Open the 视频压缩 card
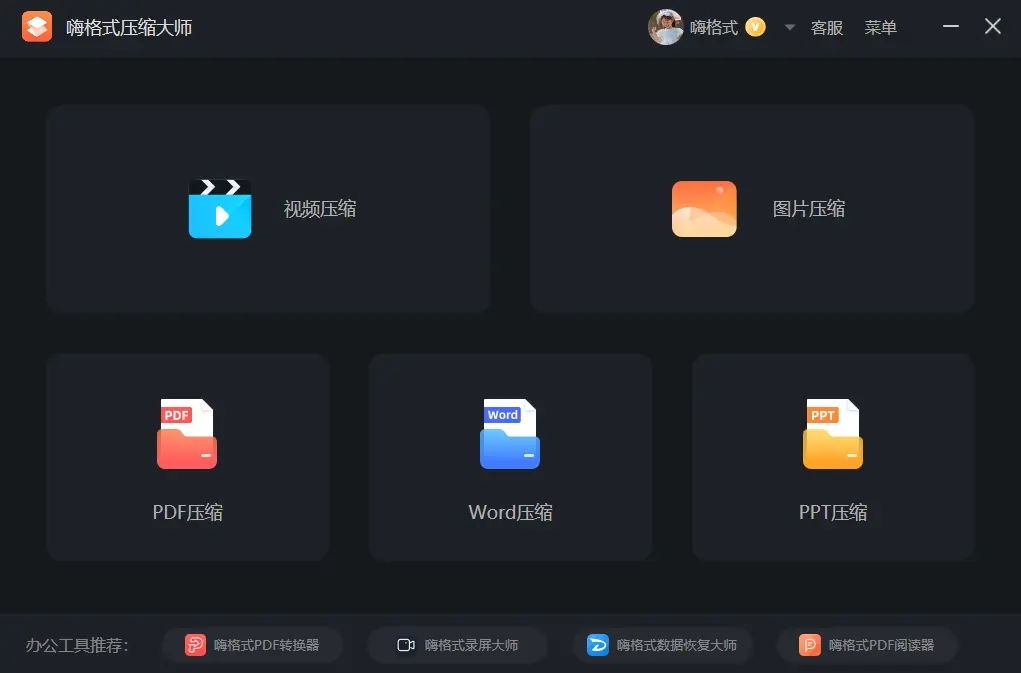The height and width of the screenshot is (673, 1021). [267, 208]
